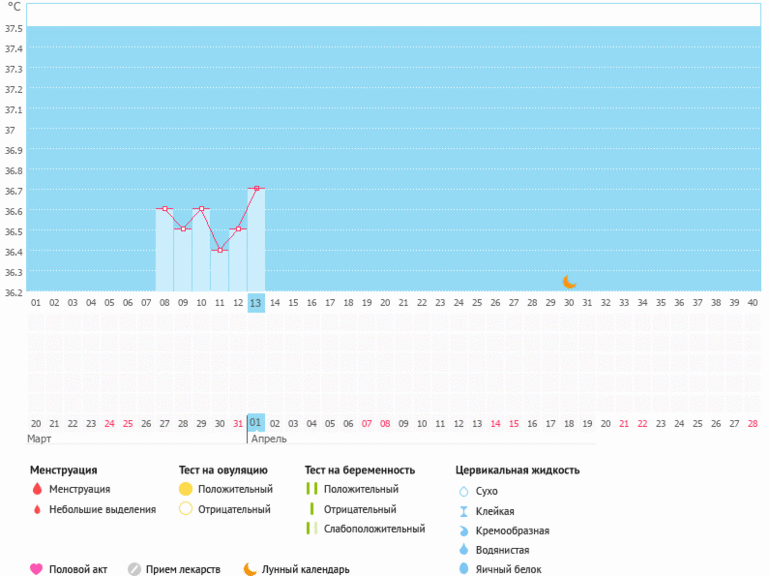The height and width of the screenshot is (576, 770).
Task: Select the empty Отрицательный ovulation test circle
Action: (185, 509)
